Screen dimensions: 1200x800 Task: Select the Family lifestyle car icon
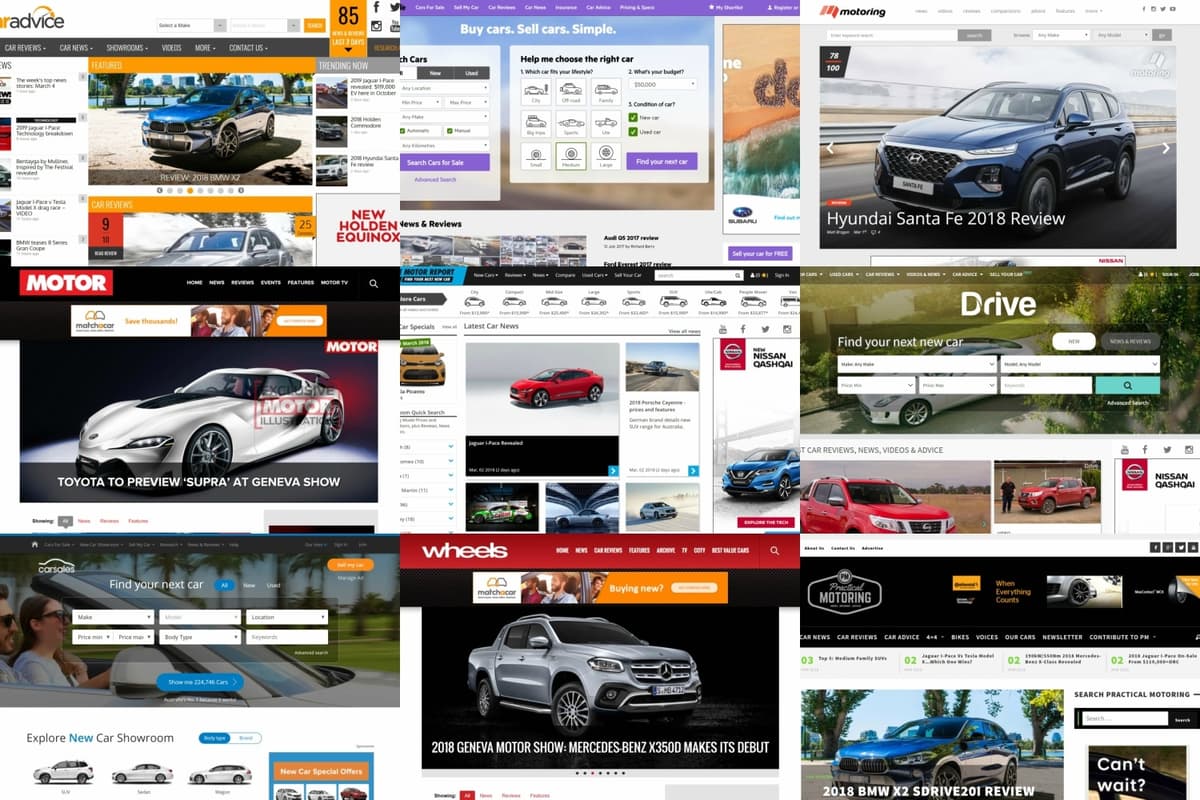point(605,92)
